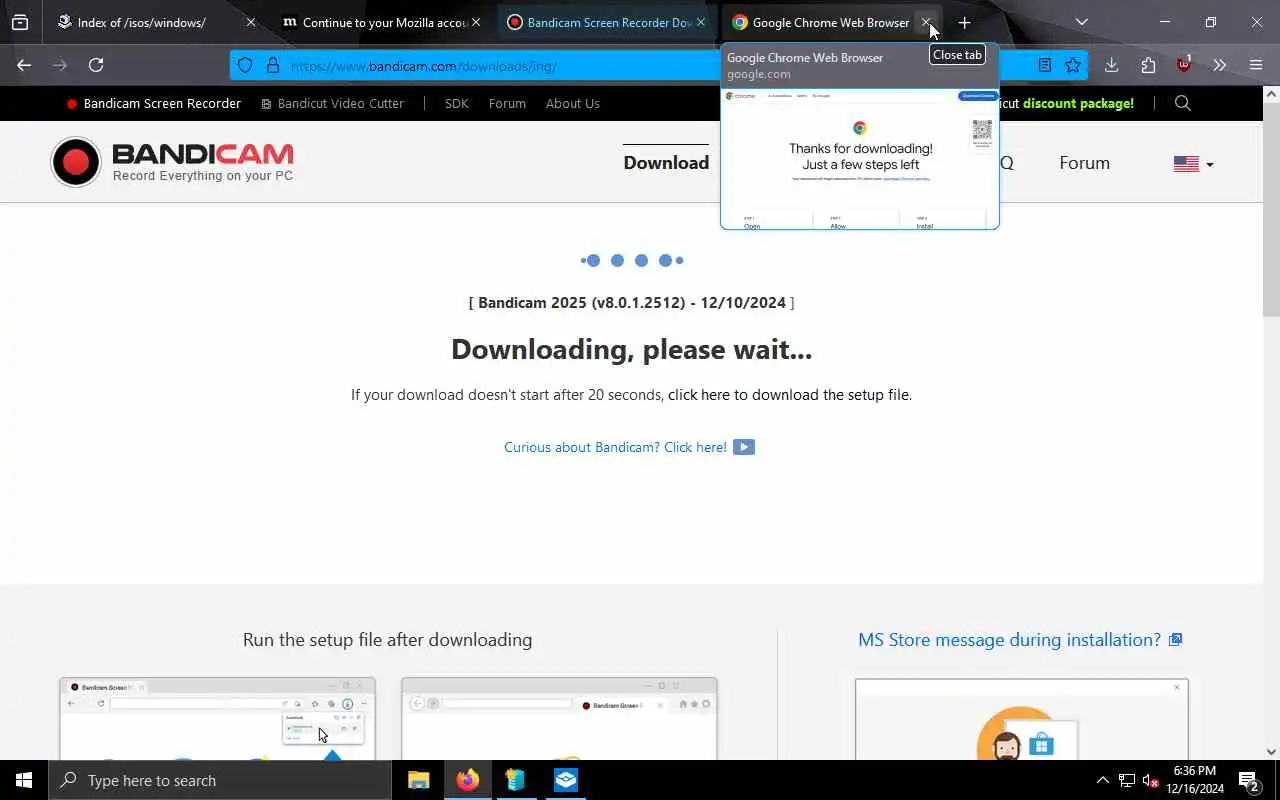Close the Google Chrome Web Browser tab
This screenshot has height=800, width=1280.
926,22
